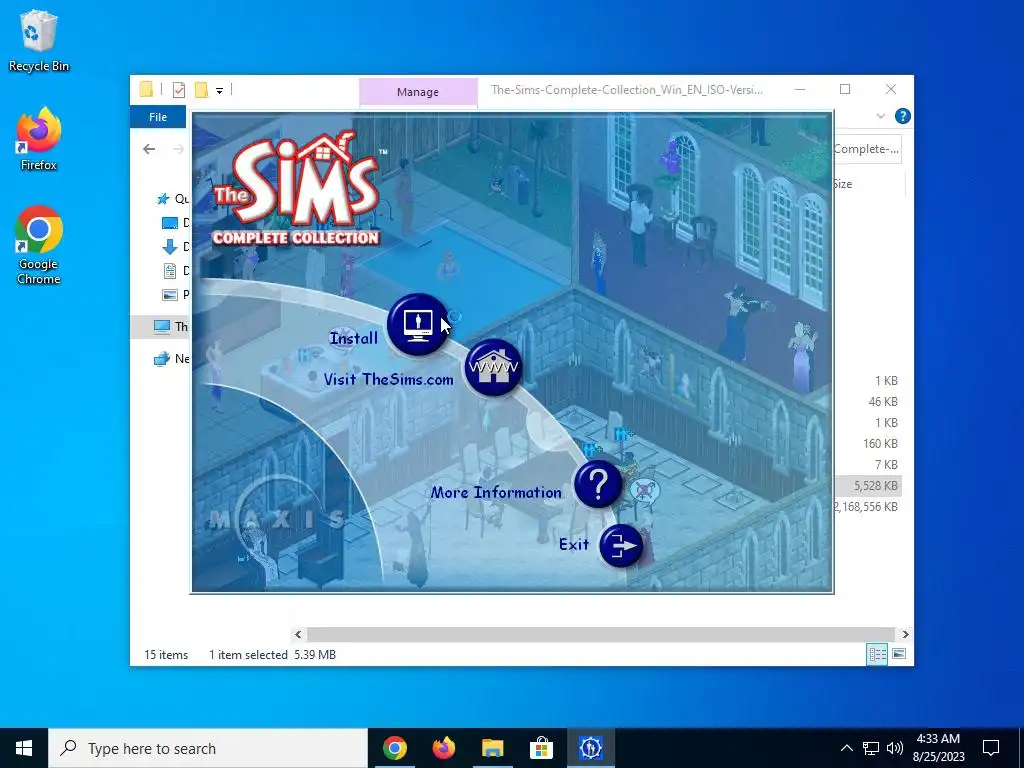Select the file row showing 160 KB

[x=867, y=443]
